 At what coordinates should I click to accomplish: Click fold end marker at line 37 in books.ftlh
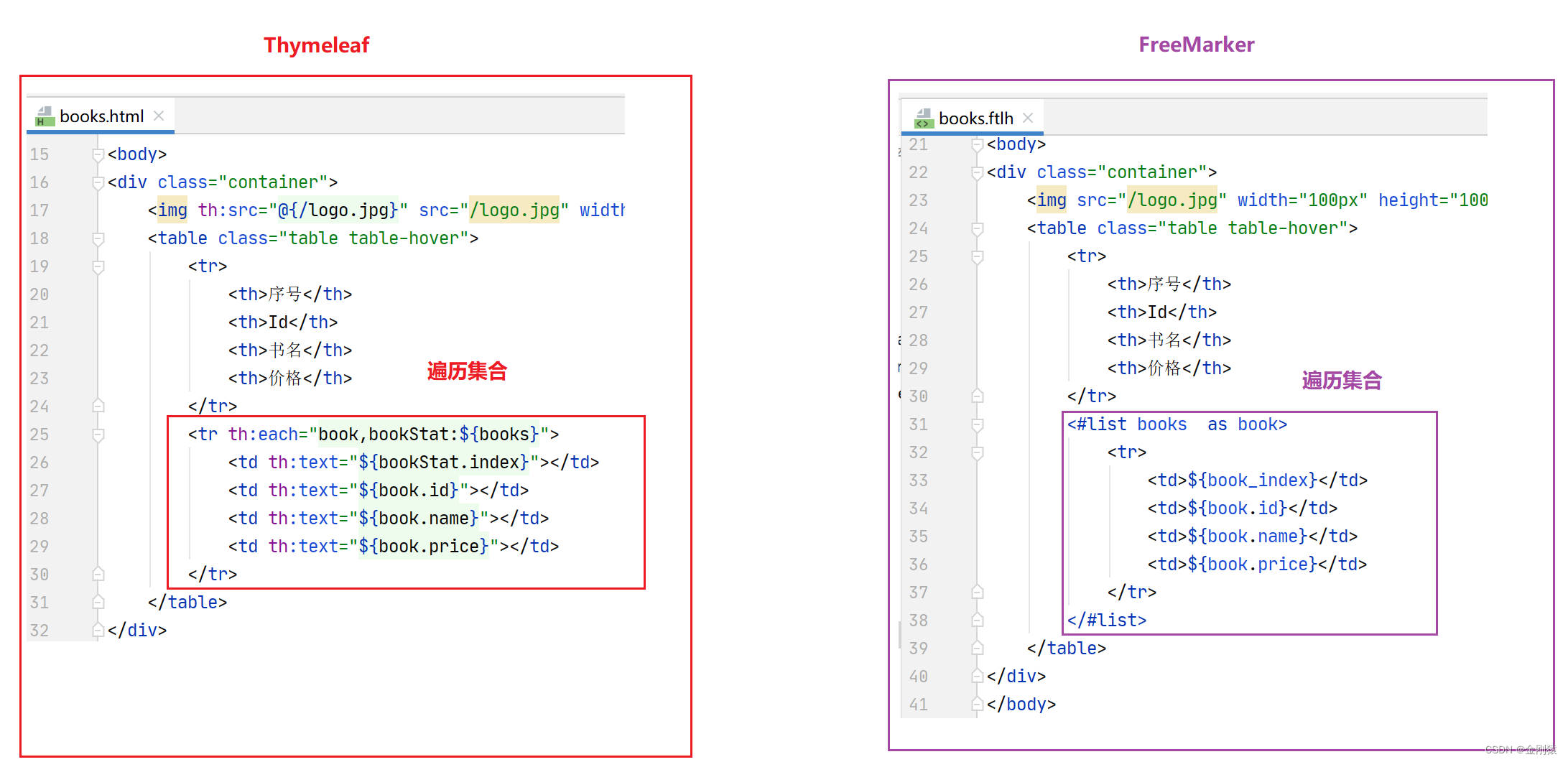977,593
